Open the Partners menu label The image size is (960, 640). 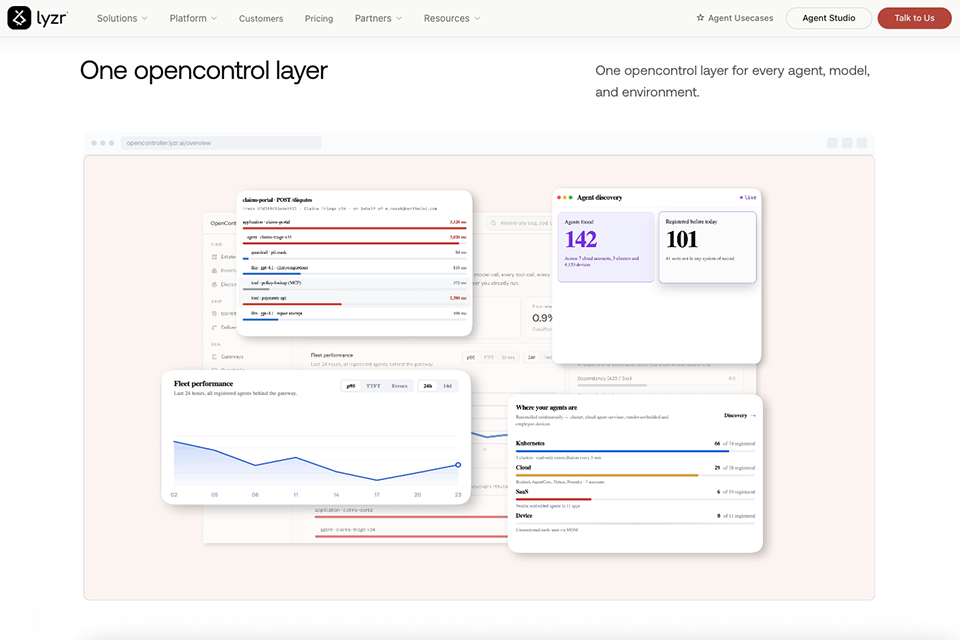point(373,18)
